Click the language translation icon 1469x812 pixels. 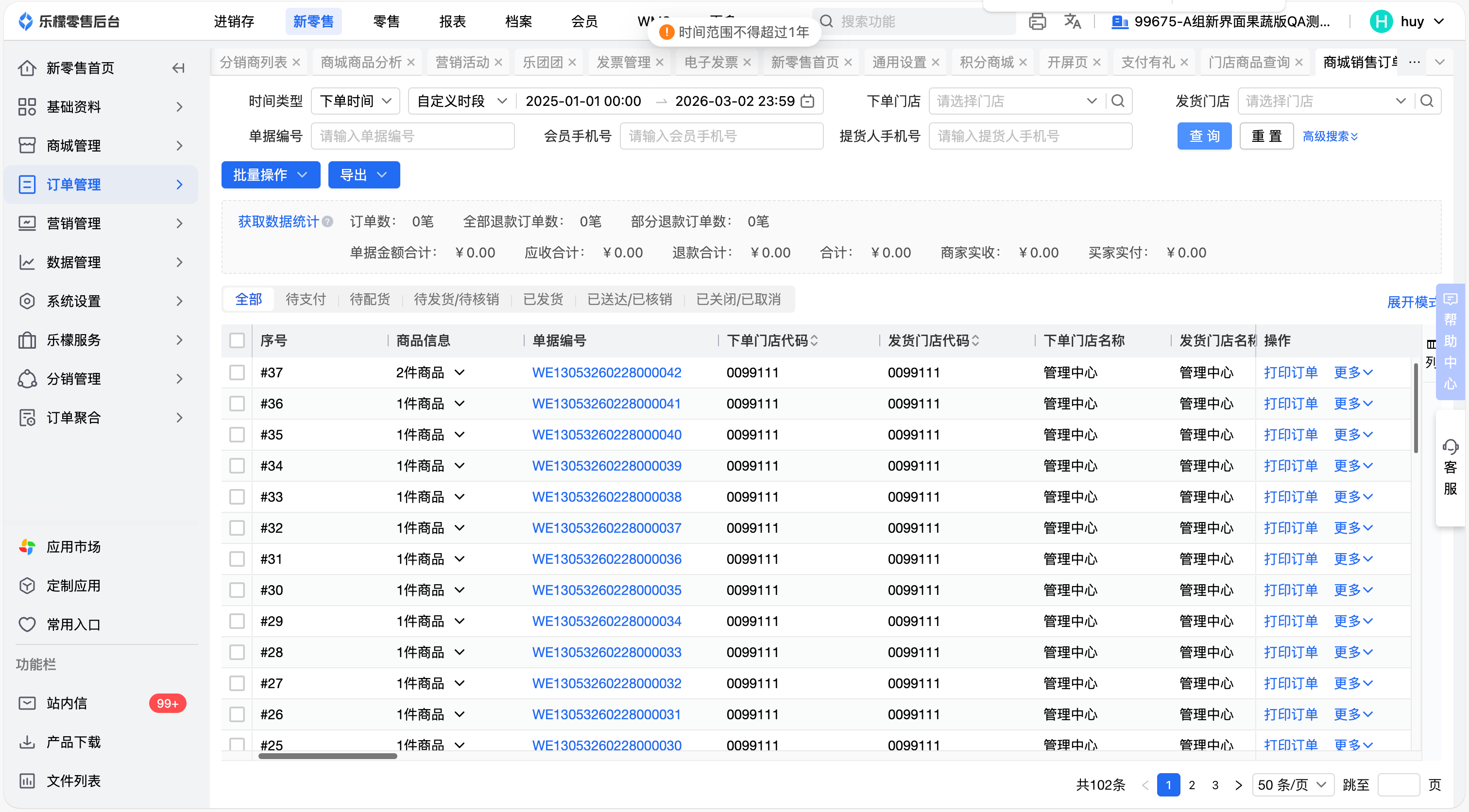pos(1072,22)
